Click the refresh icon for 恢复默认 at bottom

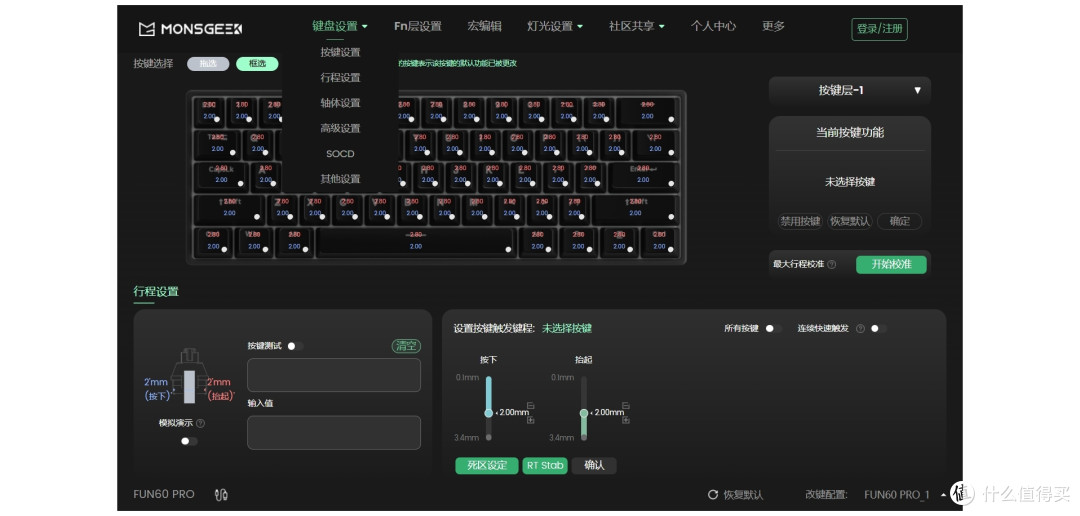[713, 495]
